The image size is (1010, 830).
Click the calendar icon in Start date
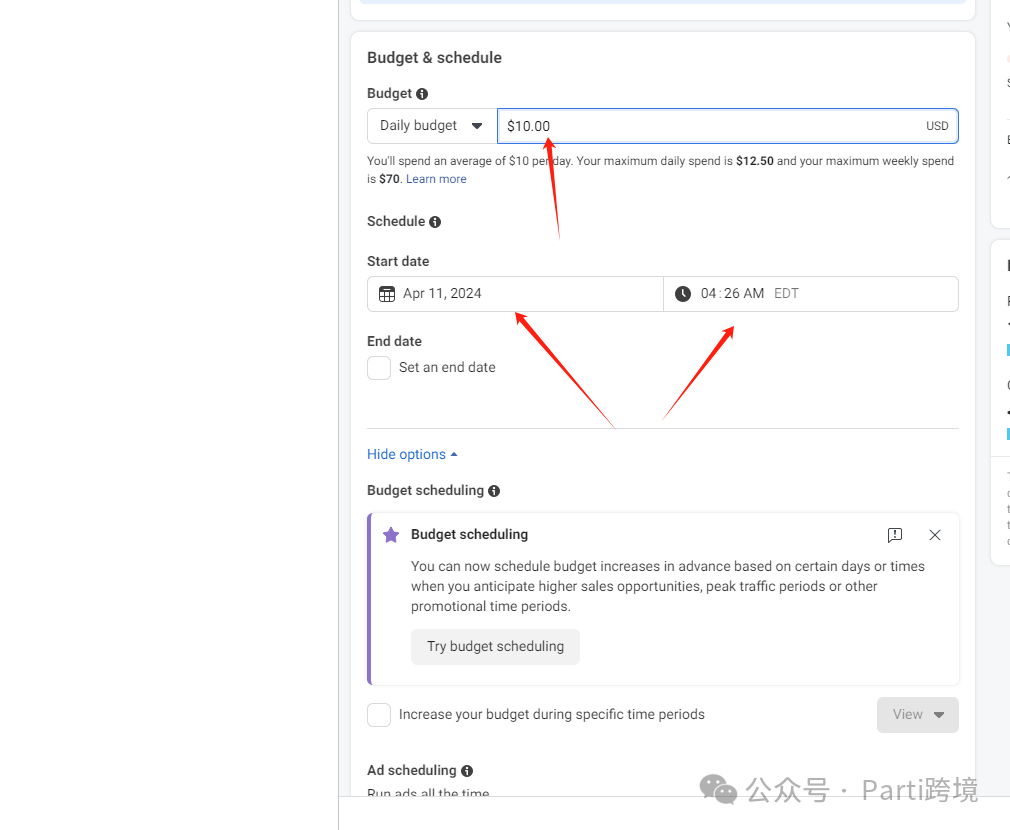(387, 294)
